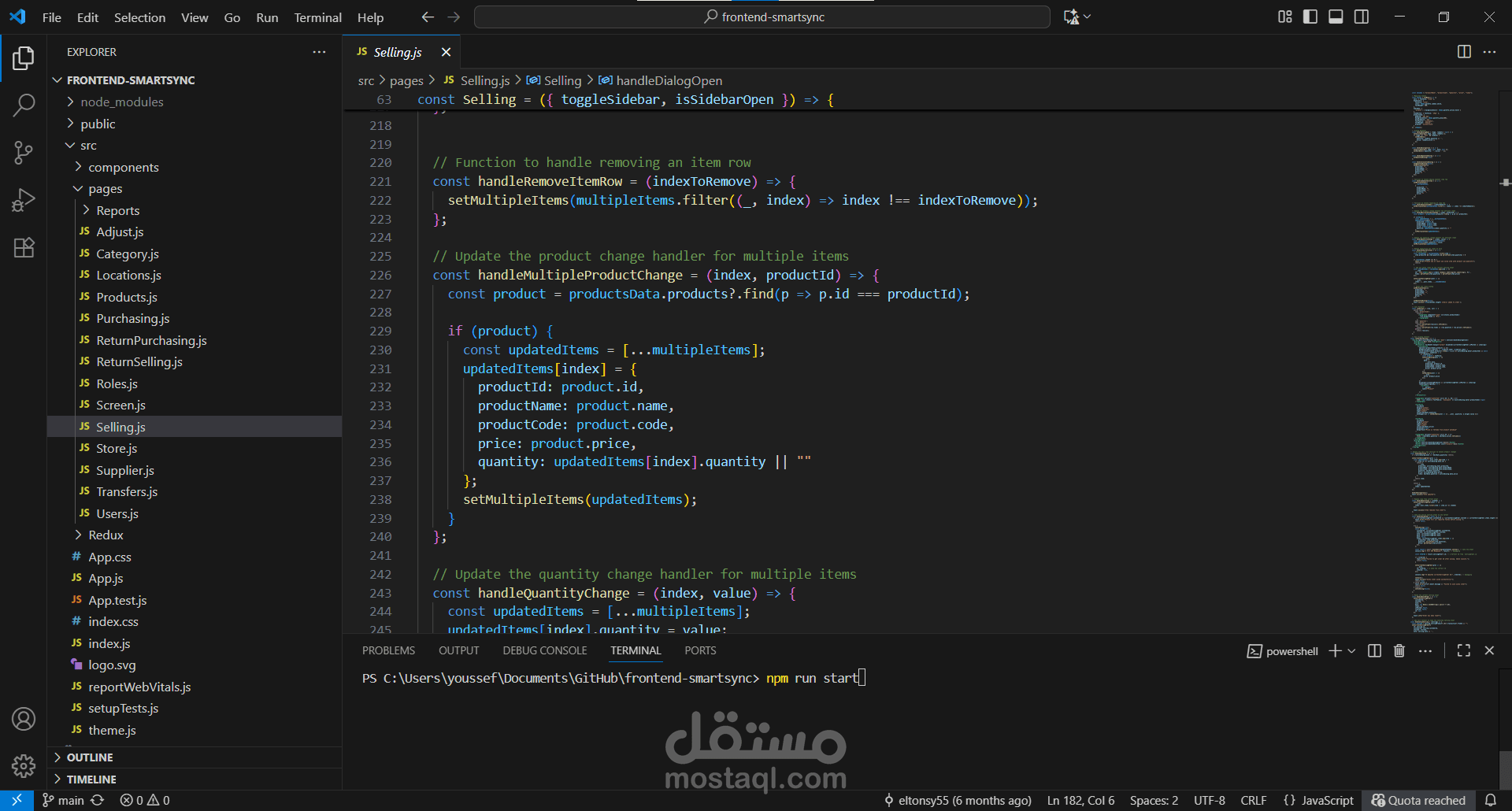Open the Search view in activity bar
The height and width of the screenshot is (811, 1512).
pyautogui.click(x=24, y=105)
